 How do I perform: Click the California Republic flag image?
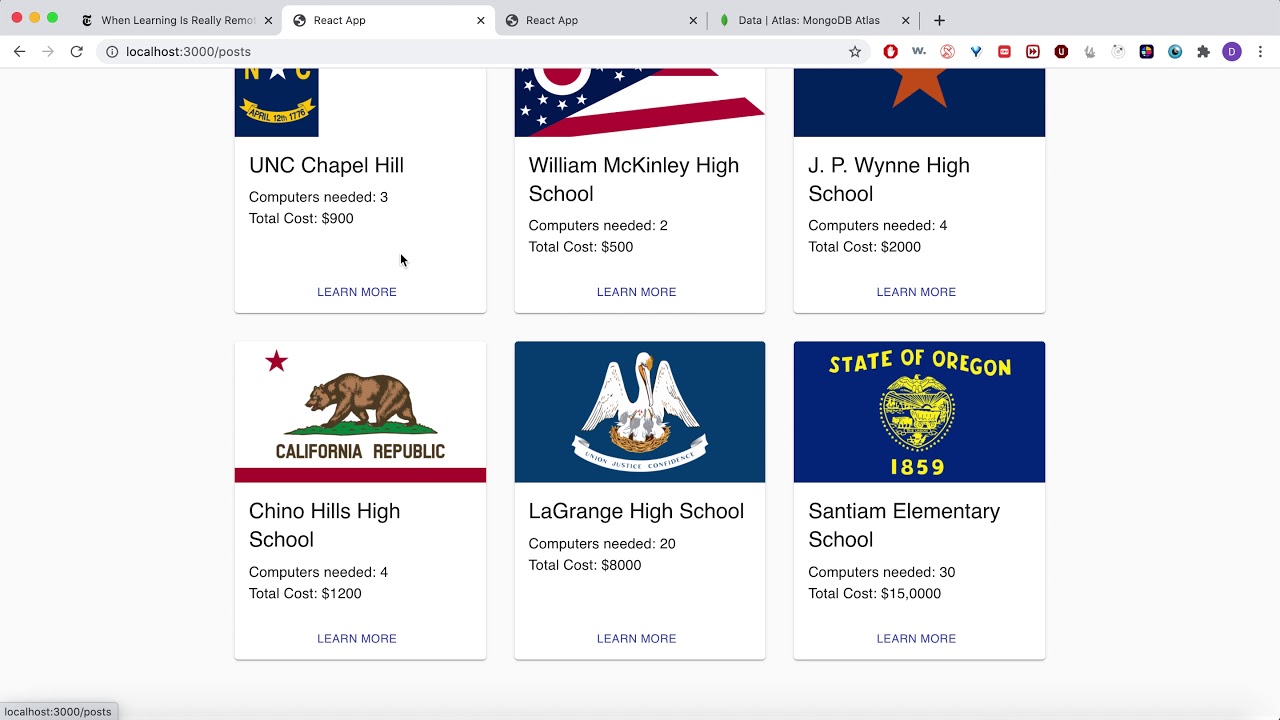click(360, 412)
